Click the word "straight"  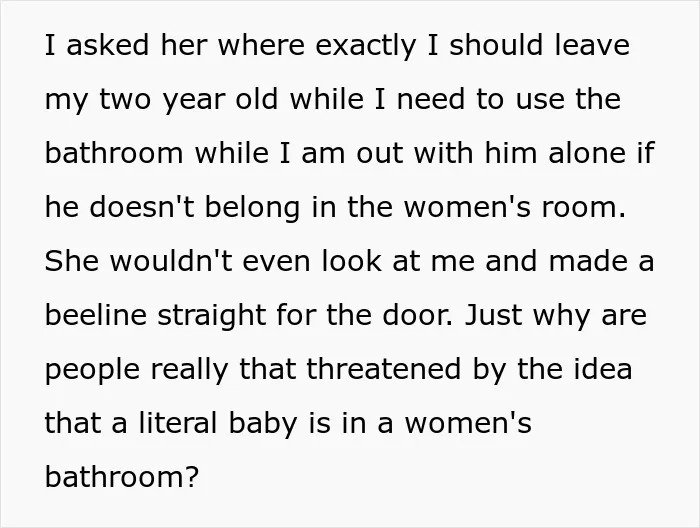pyautogui.click(x=212, y=317)
